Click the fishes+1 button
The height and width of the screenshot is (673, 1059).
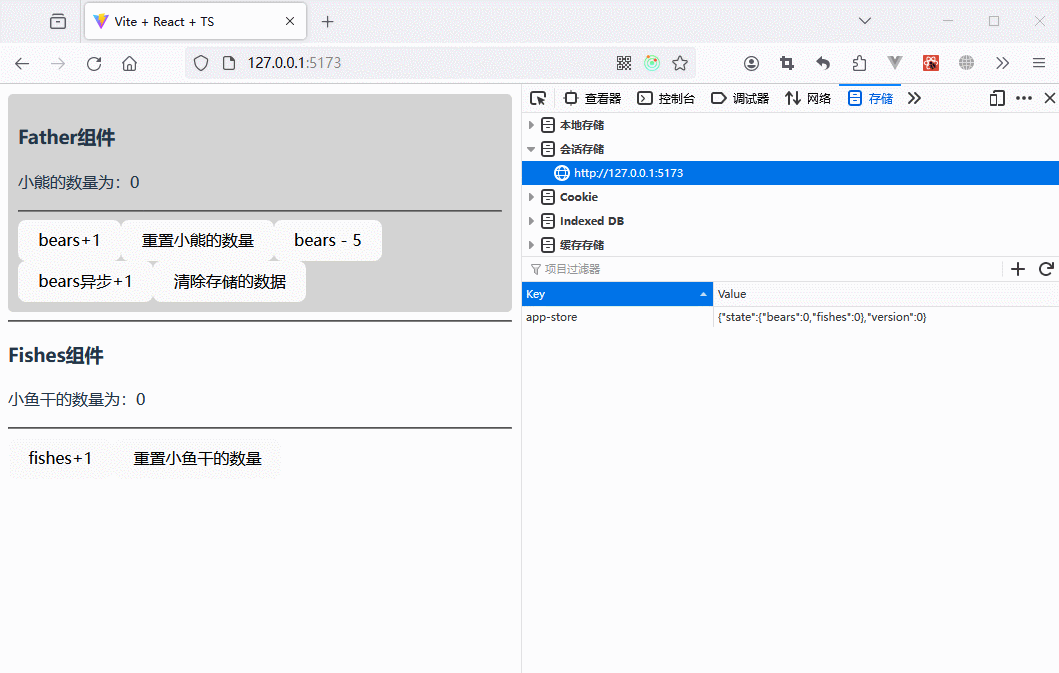[60, 458]
